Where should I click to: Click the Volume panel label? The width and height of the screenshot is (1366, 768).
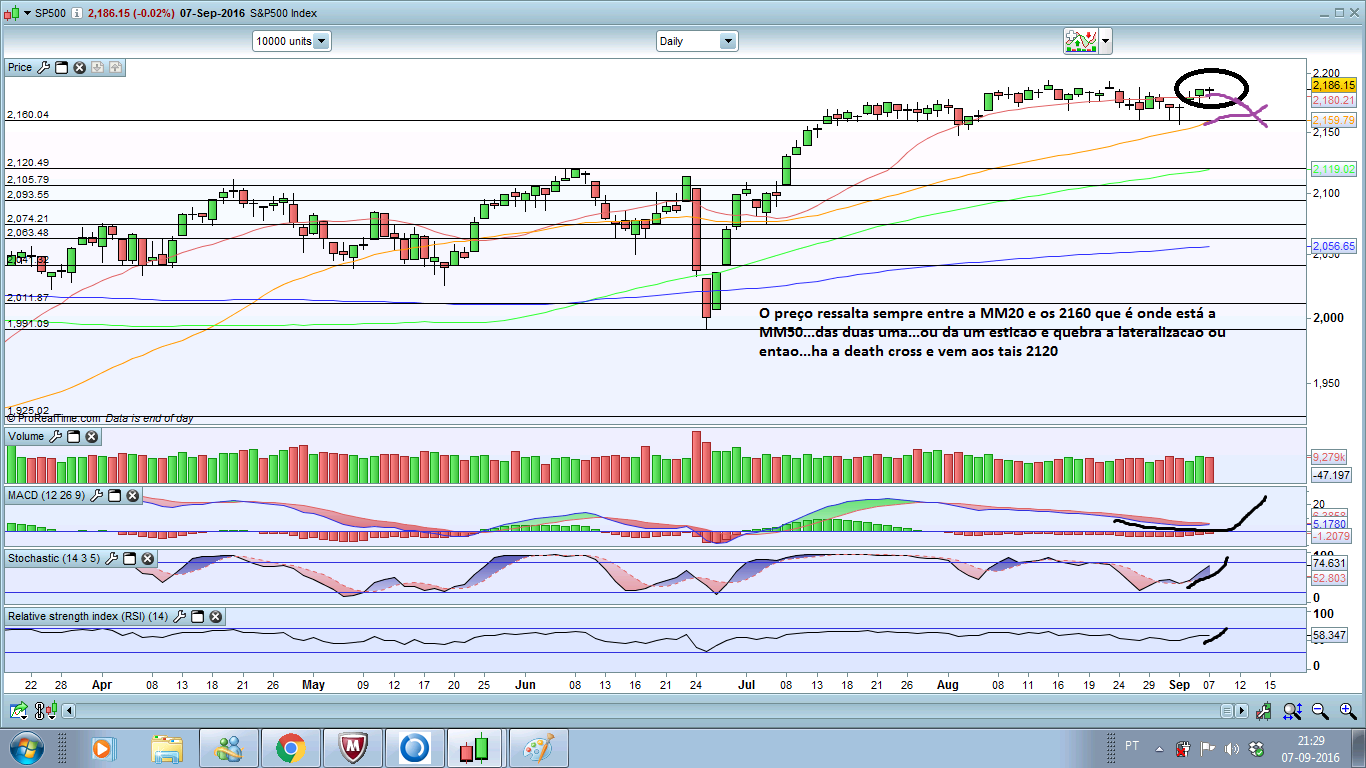pos(26,437)
